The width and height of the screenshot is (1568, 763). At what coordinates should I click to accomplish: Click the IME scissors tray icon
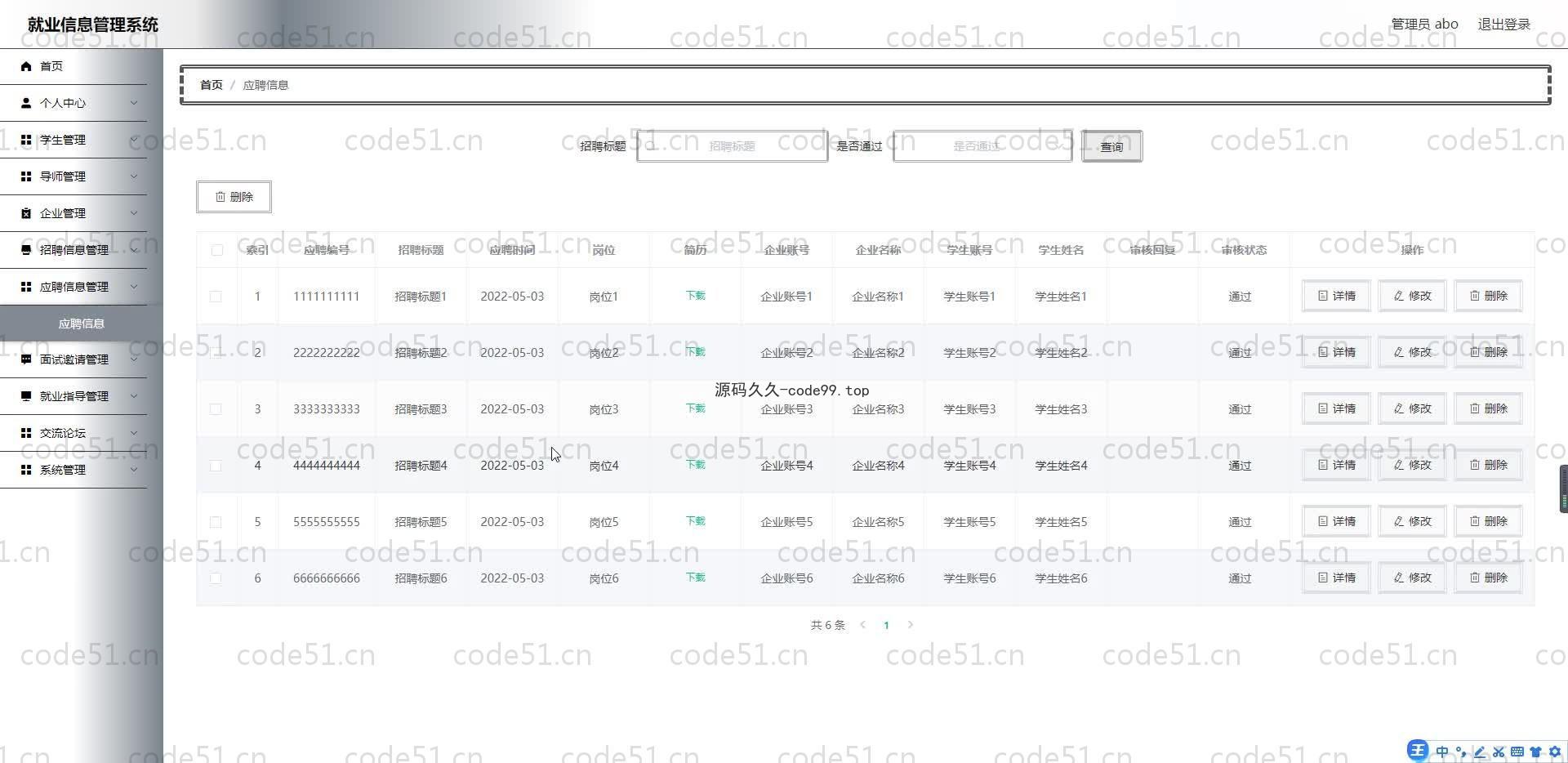point(1499,752)
